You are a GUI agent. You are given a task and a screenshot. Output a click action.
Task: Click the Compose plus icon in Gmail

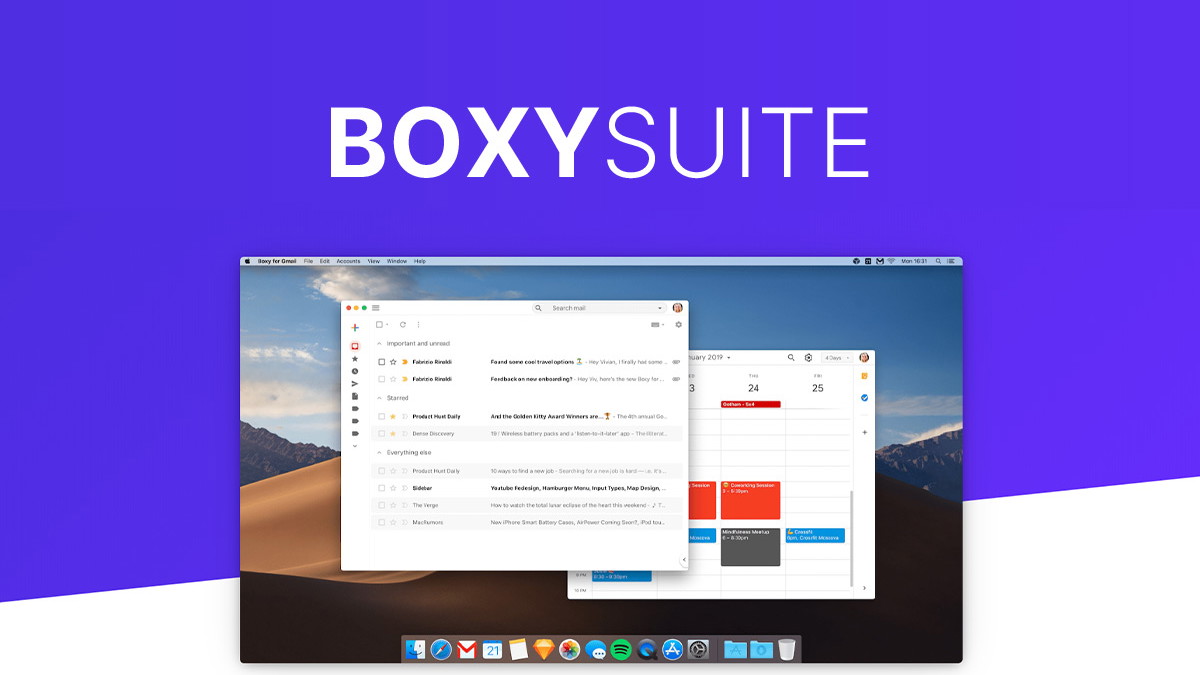(355, 328)
